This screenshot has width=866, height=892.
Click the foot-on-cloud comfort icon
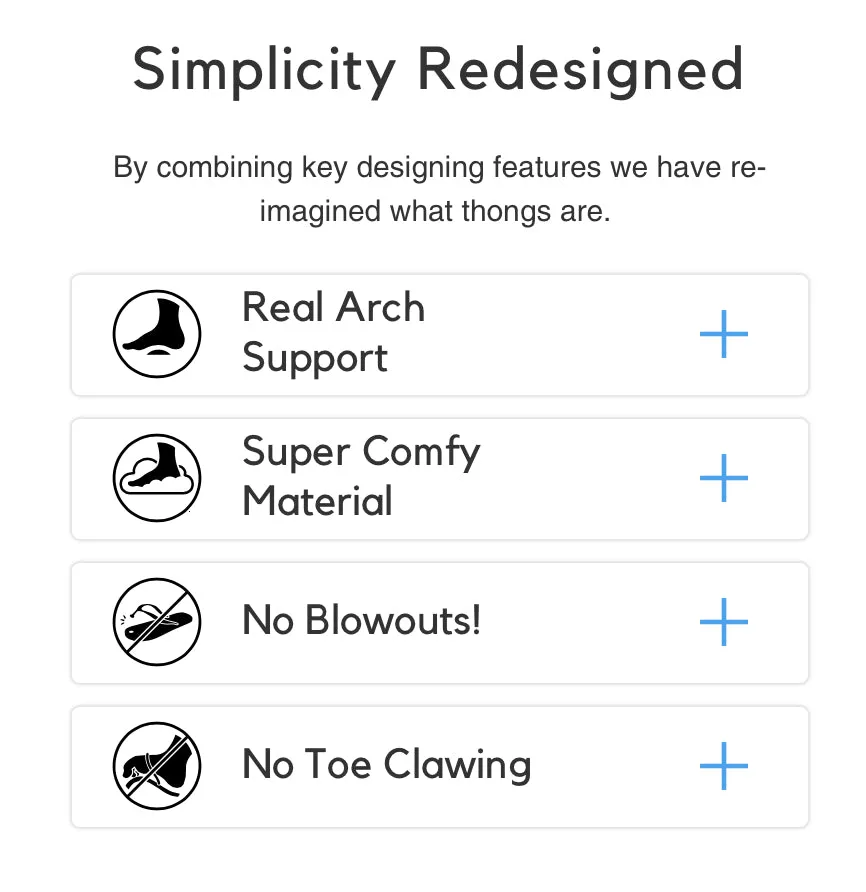point(157,478)
